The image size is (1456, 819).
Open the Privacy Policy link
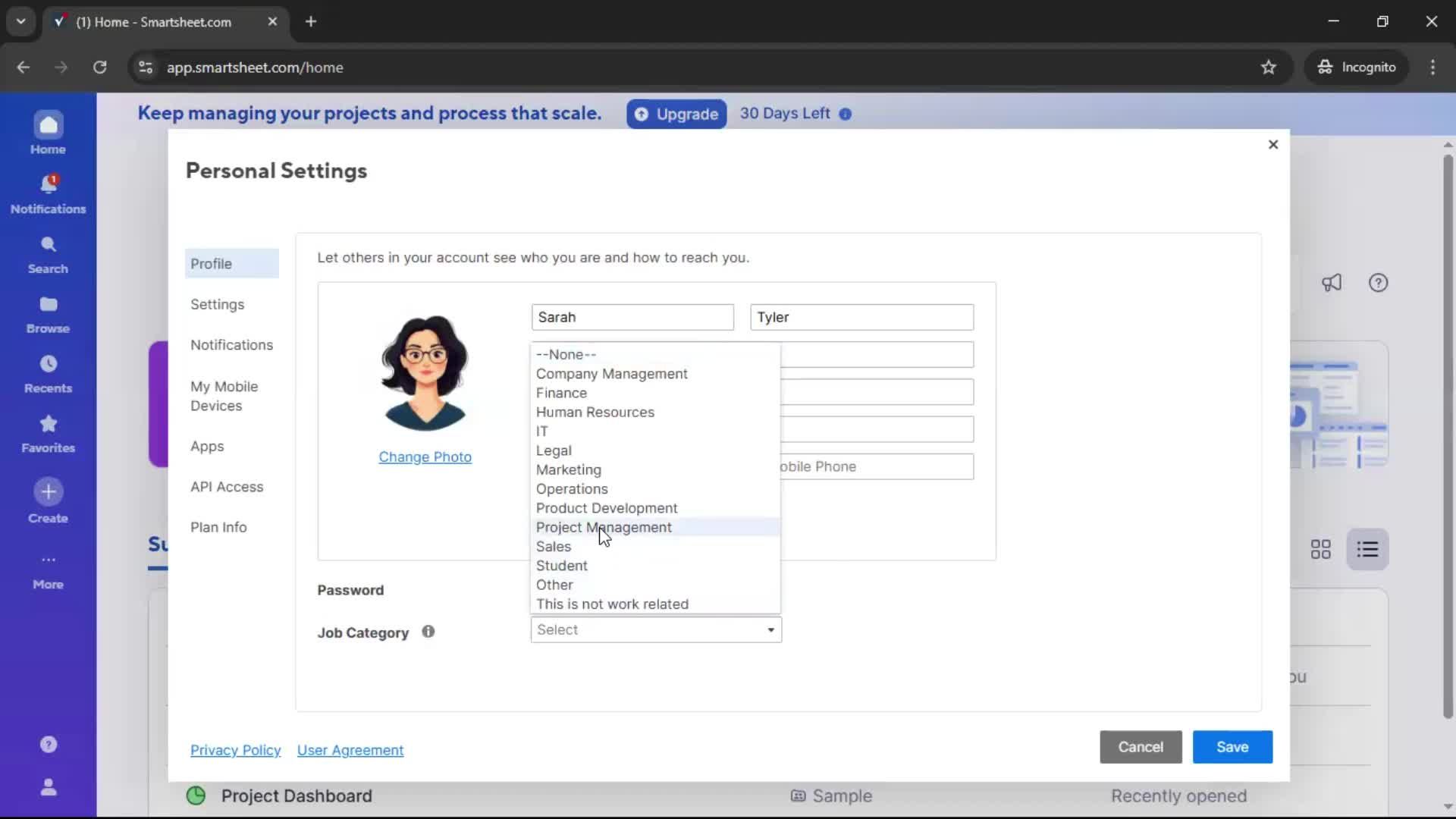tap(236, 750)
